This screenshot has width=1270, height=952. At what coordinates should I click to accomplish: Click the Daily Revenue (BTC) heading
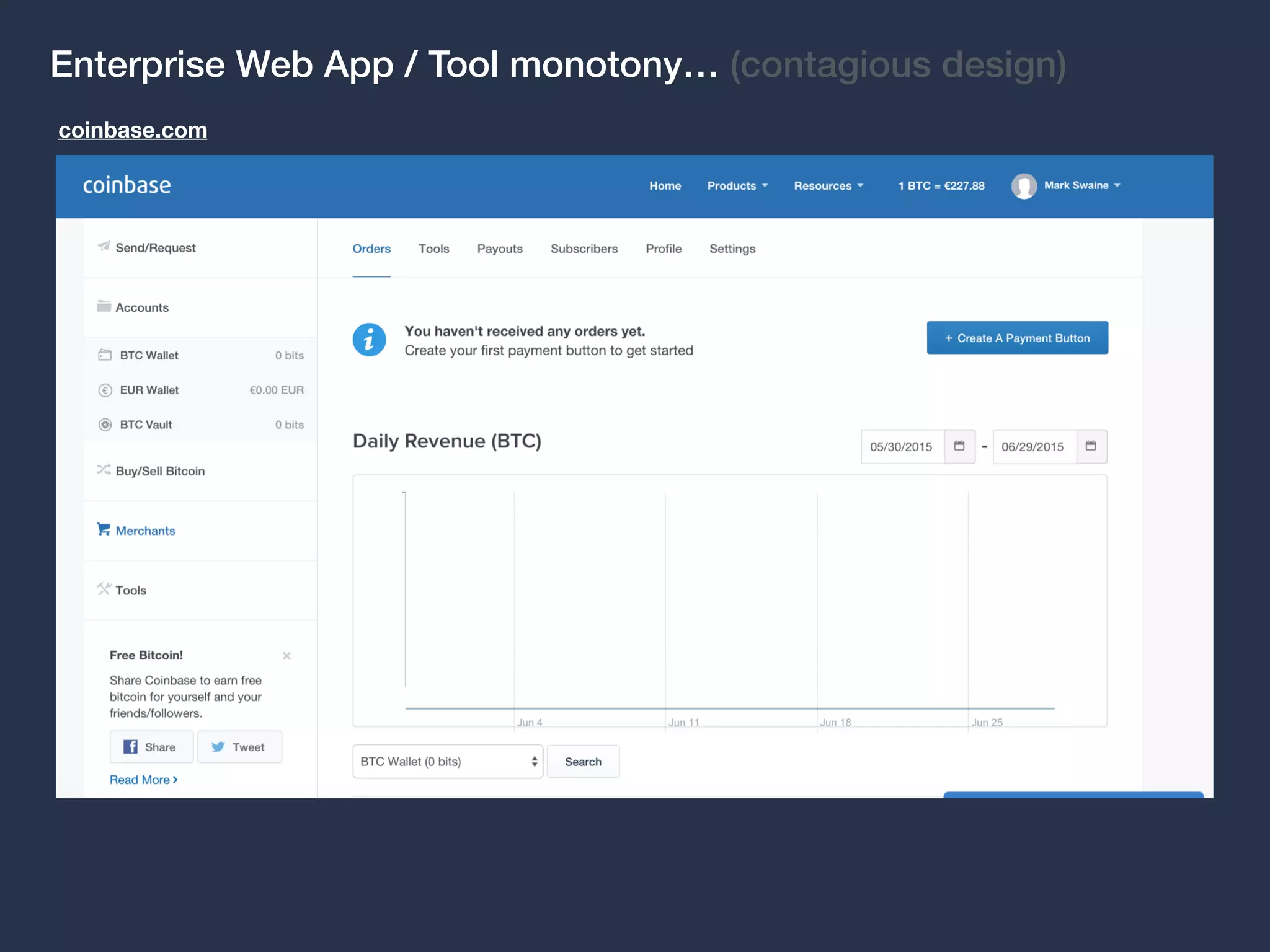pyautogui.click(x=447, y=441)
